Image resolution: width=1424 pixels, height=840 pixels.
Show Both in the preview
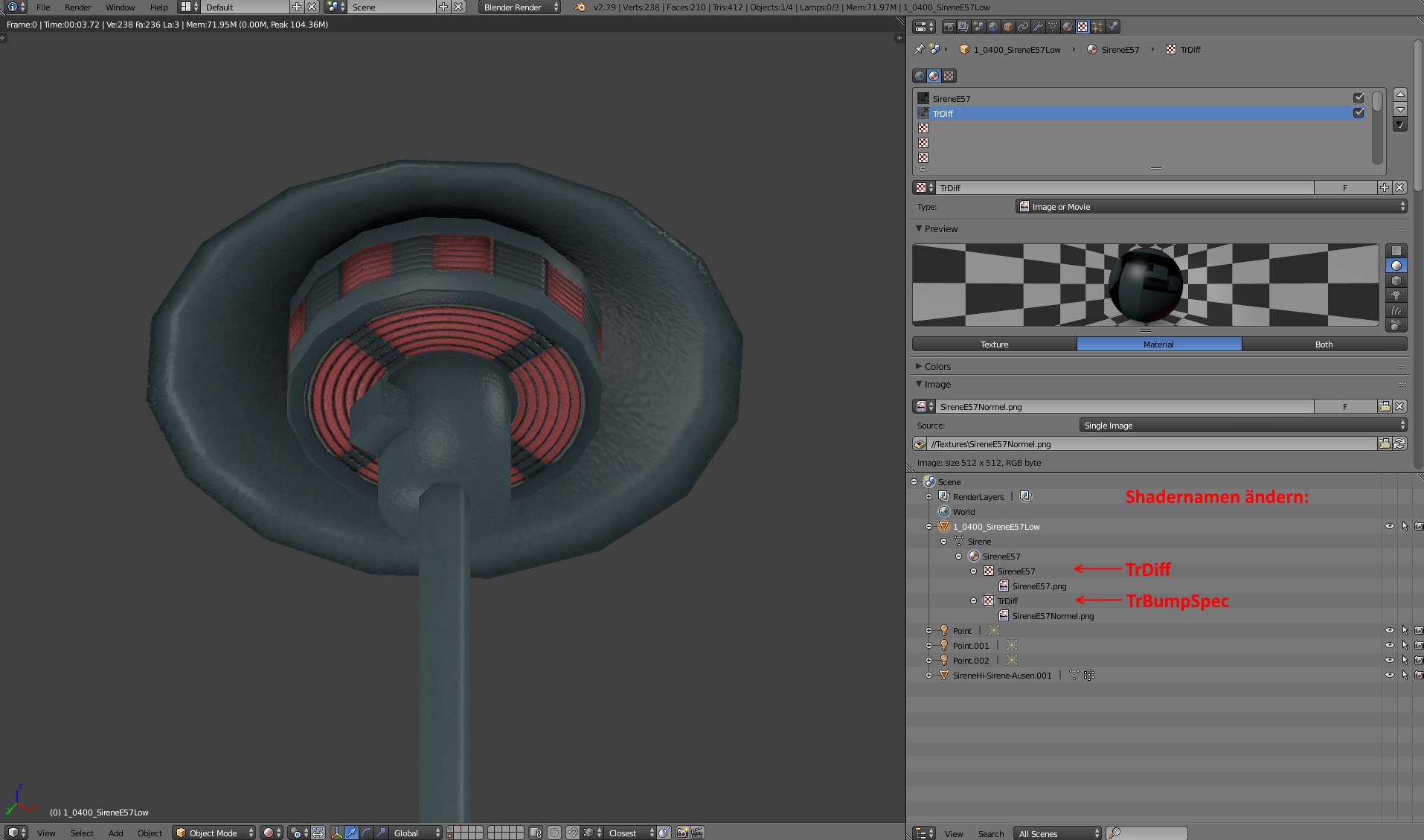1324,344
